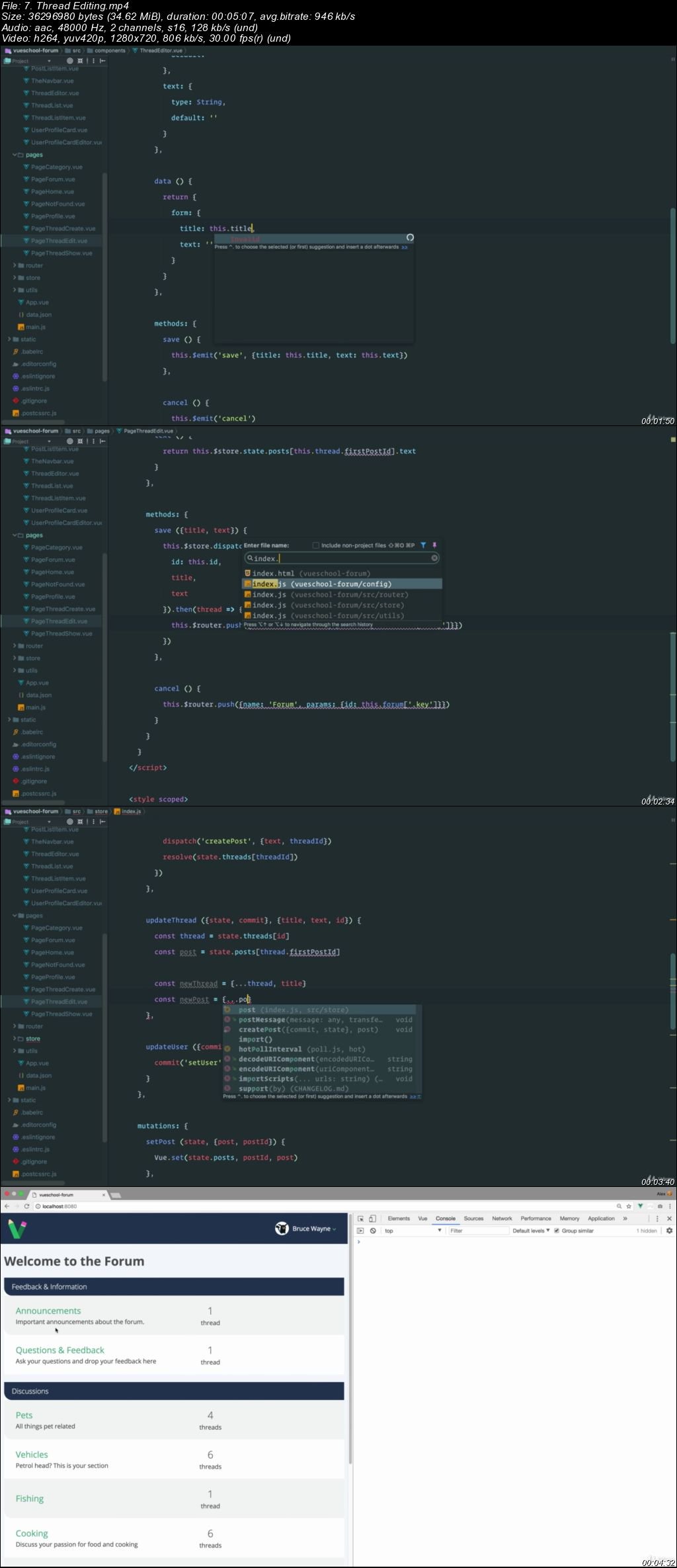Open the Pets forum link
The width and height of the screenshot is (677, 1568).
click(x=24, y=1415)
